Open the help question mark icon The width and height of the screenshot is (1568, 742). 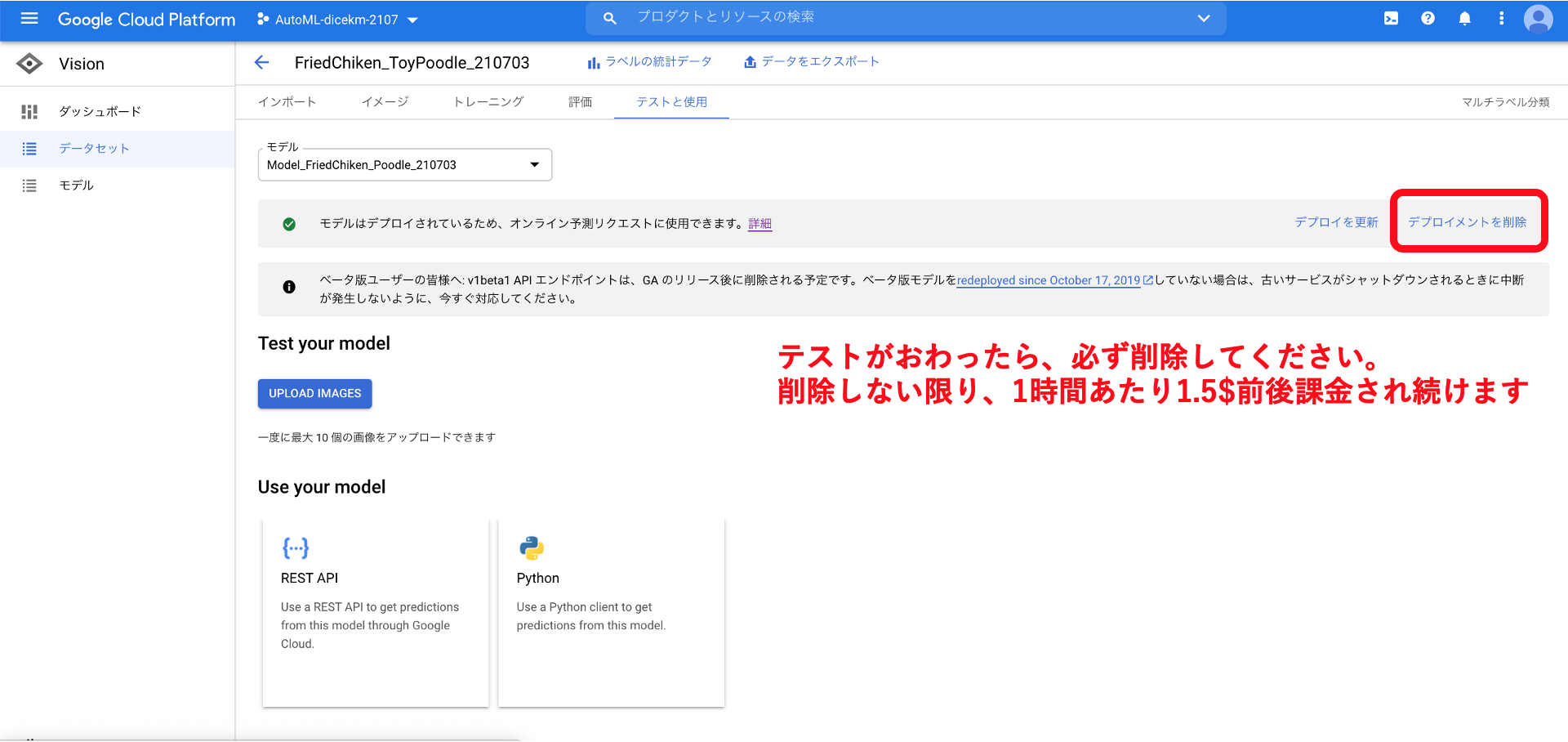tap(1428, 18)
